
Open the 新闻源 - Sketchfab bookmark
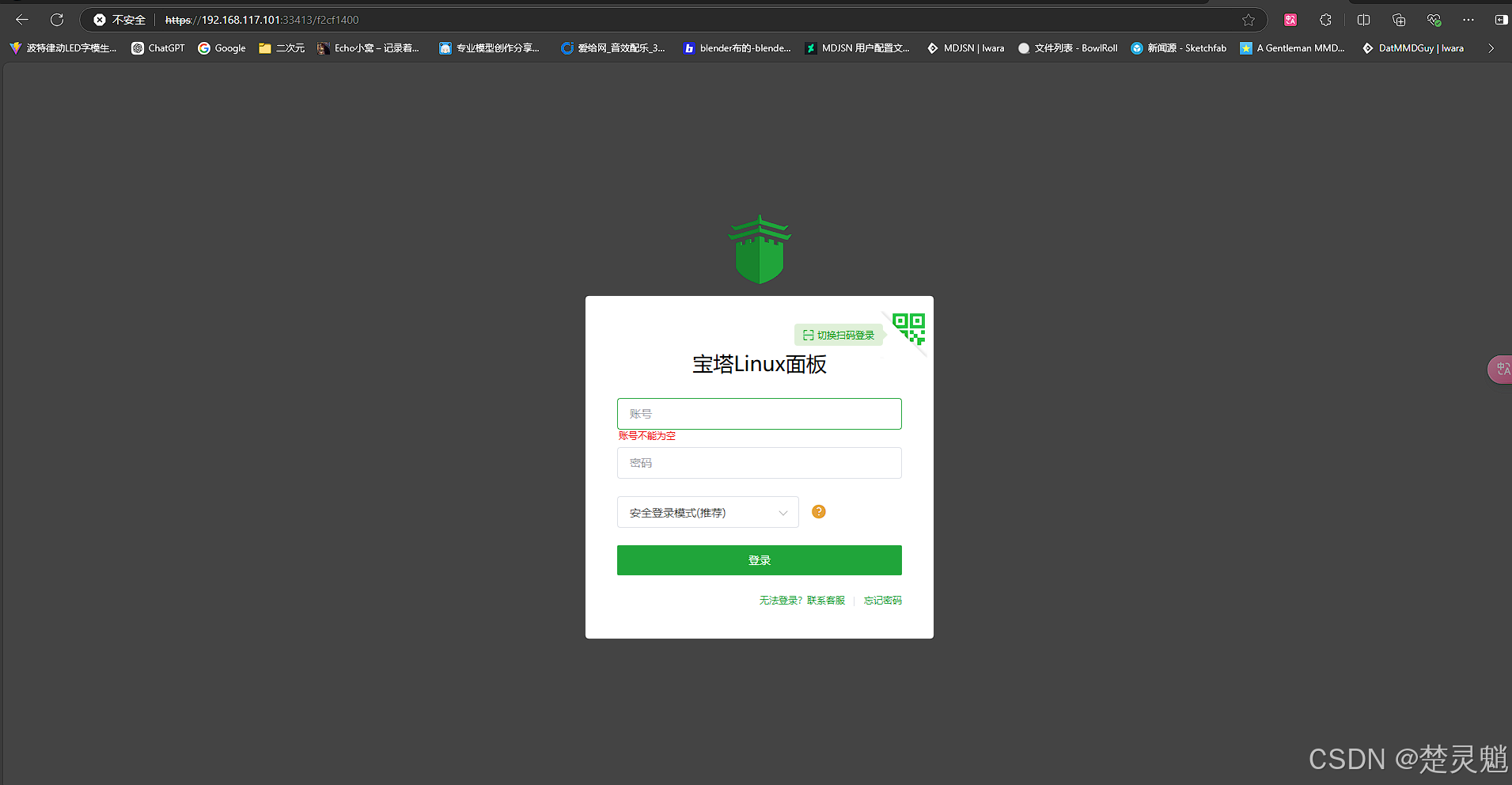click(x=1178, y=48)
